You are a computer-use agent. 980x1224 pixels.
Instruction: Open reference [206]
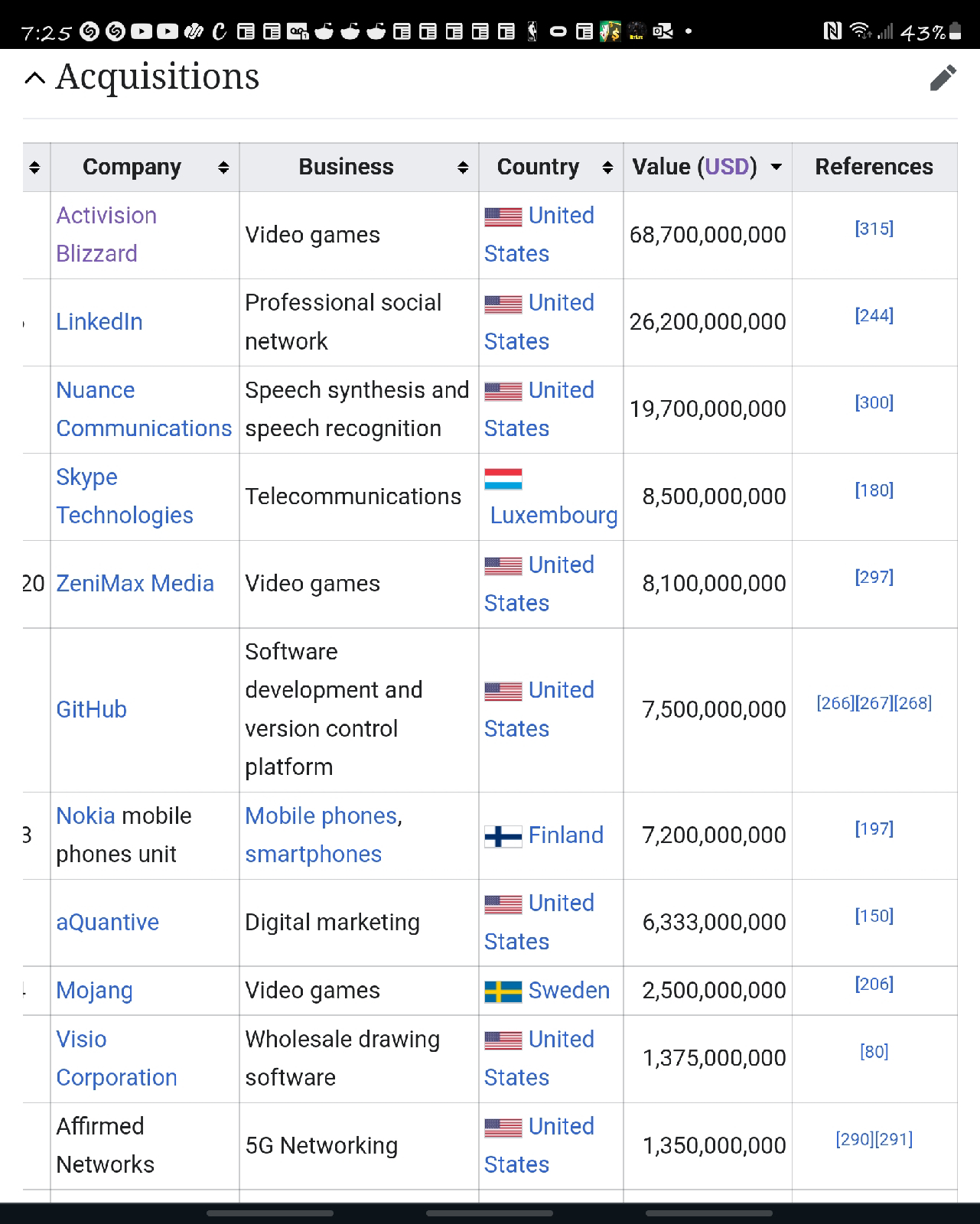874,984
